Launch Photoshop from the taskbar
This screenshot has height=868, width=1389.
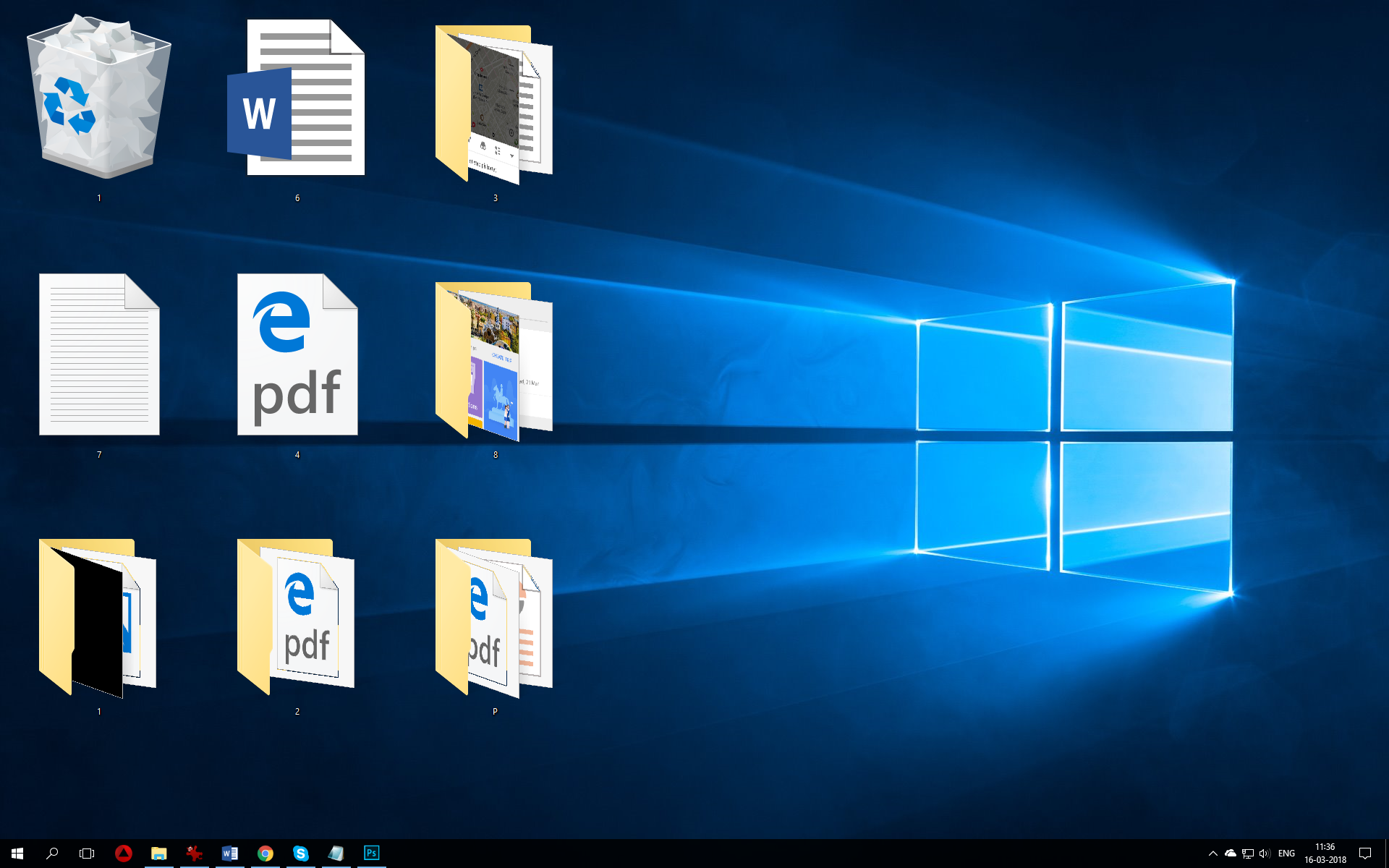pyautogui.click(x=371, y=853)
